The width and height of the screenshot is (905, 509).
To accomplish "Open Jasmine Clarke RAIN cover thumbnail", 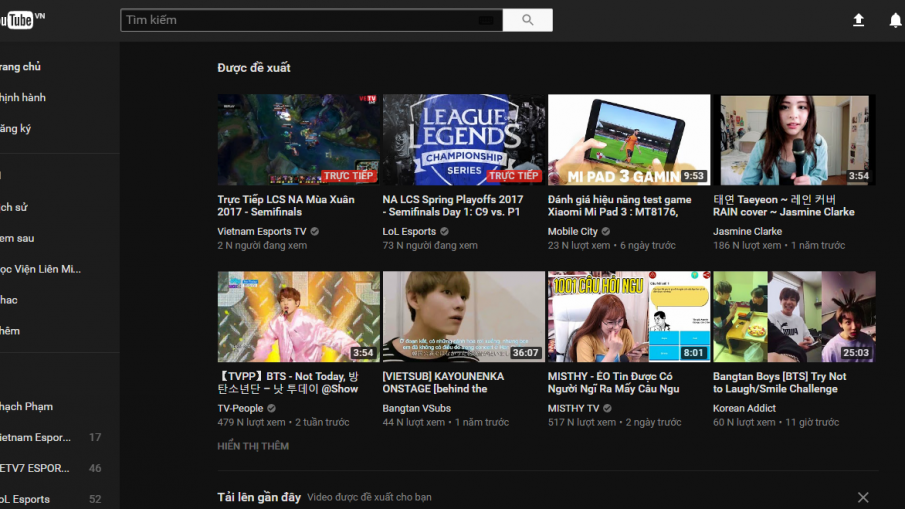I will click(794, 140).
